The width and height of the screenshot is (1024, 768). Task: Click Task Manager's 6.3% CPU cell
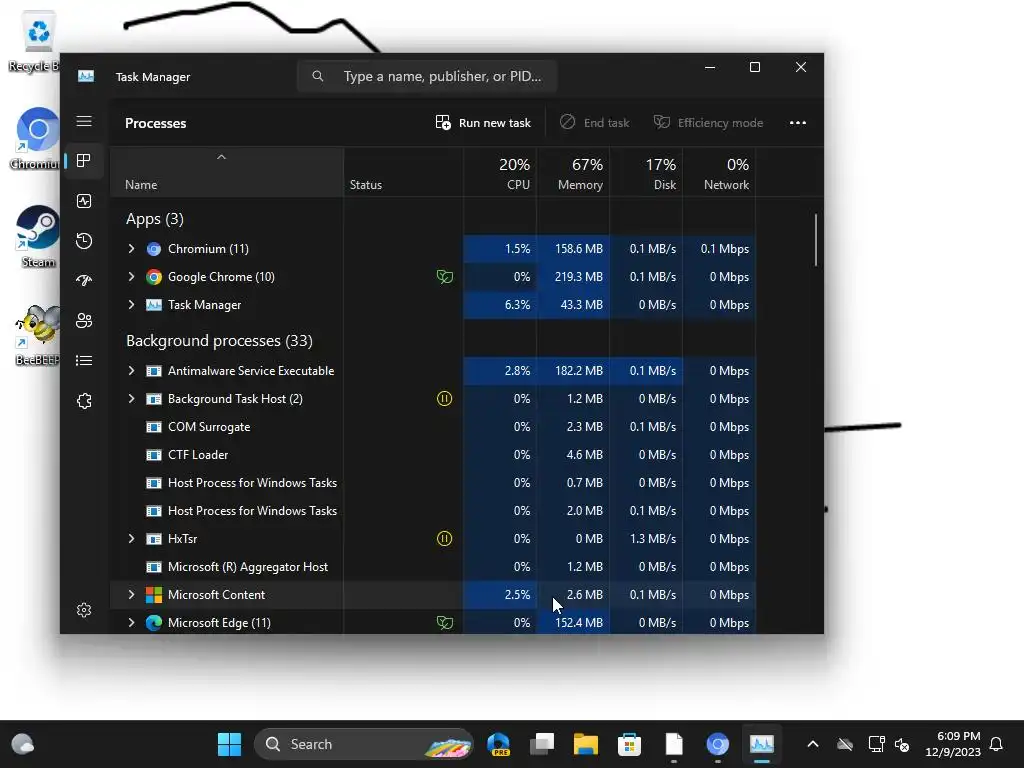(500, 305)
